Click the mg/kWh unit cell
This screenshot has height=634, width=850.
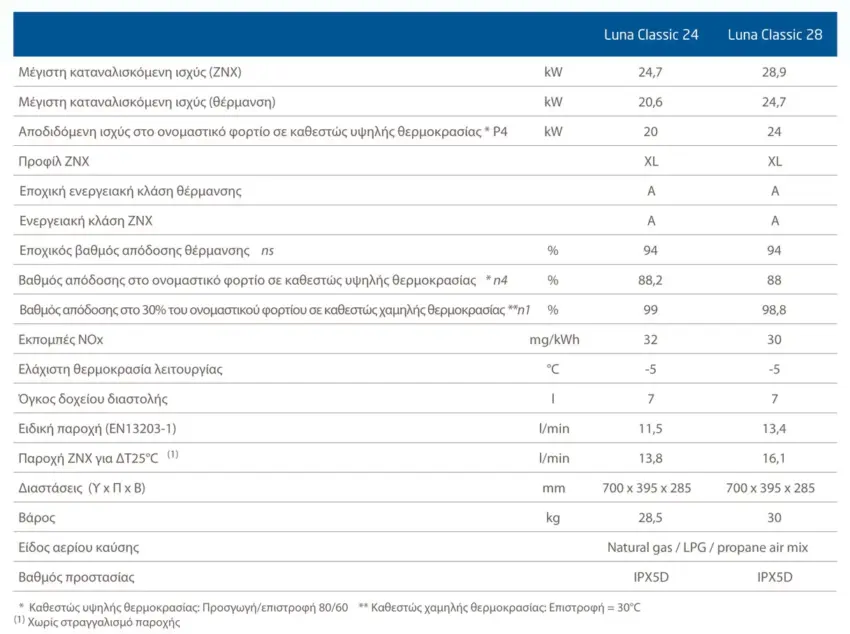tap(554, 340)
